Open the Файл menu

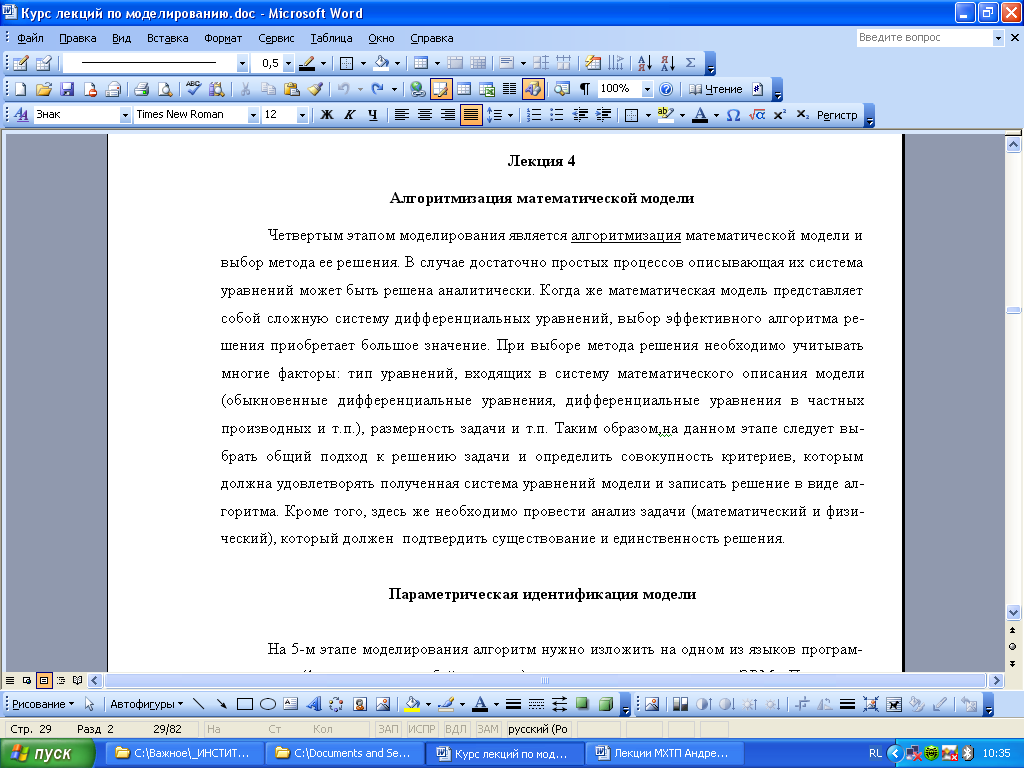(x=30, y=38)
